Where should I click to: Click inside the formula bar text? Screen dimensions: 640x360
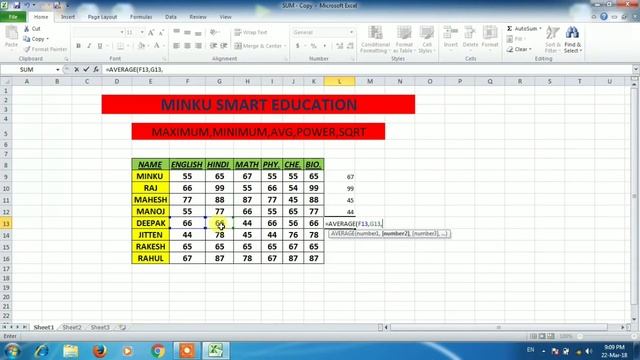[134, 70]
